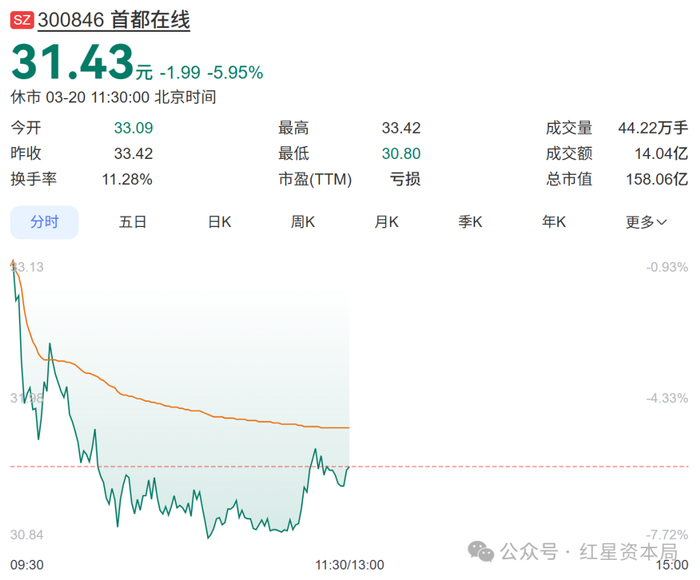Image resolution: width=700 pixels, height=580 pixels.
Task: Click the 总市值 market cap 158.06亿
Action: (x=657, y=179)
